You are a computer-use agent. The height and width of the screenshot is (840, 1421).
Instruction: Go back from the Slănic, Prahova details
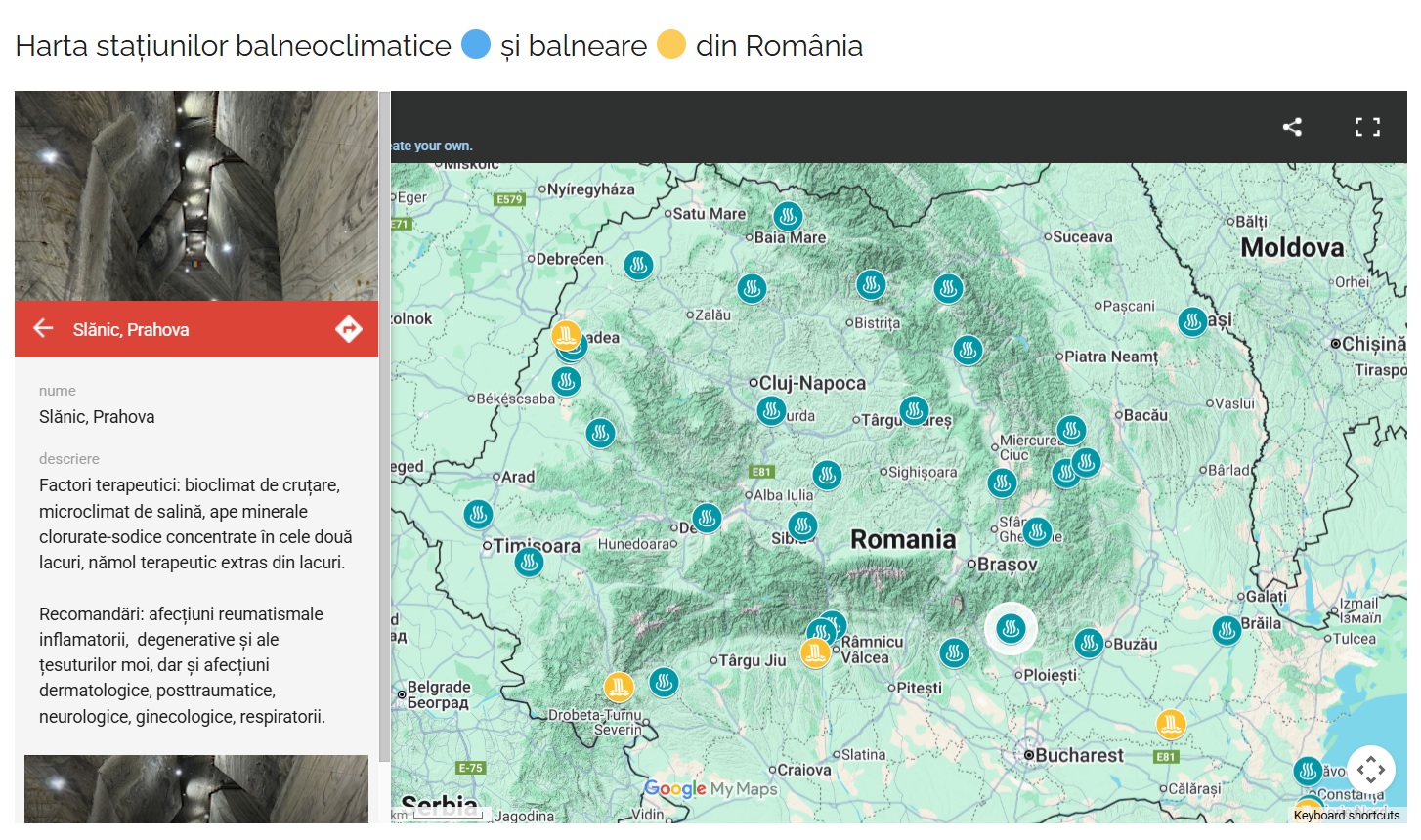(x=43, y=329)
